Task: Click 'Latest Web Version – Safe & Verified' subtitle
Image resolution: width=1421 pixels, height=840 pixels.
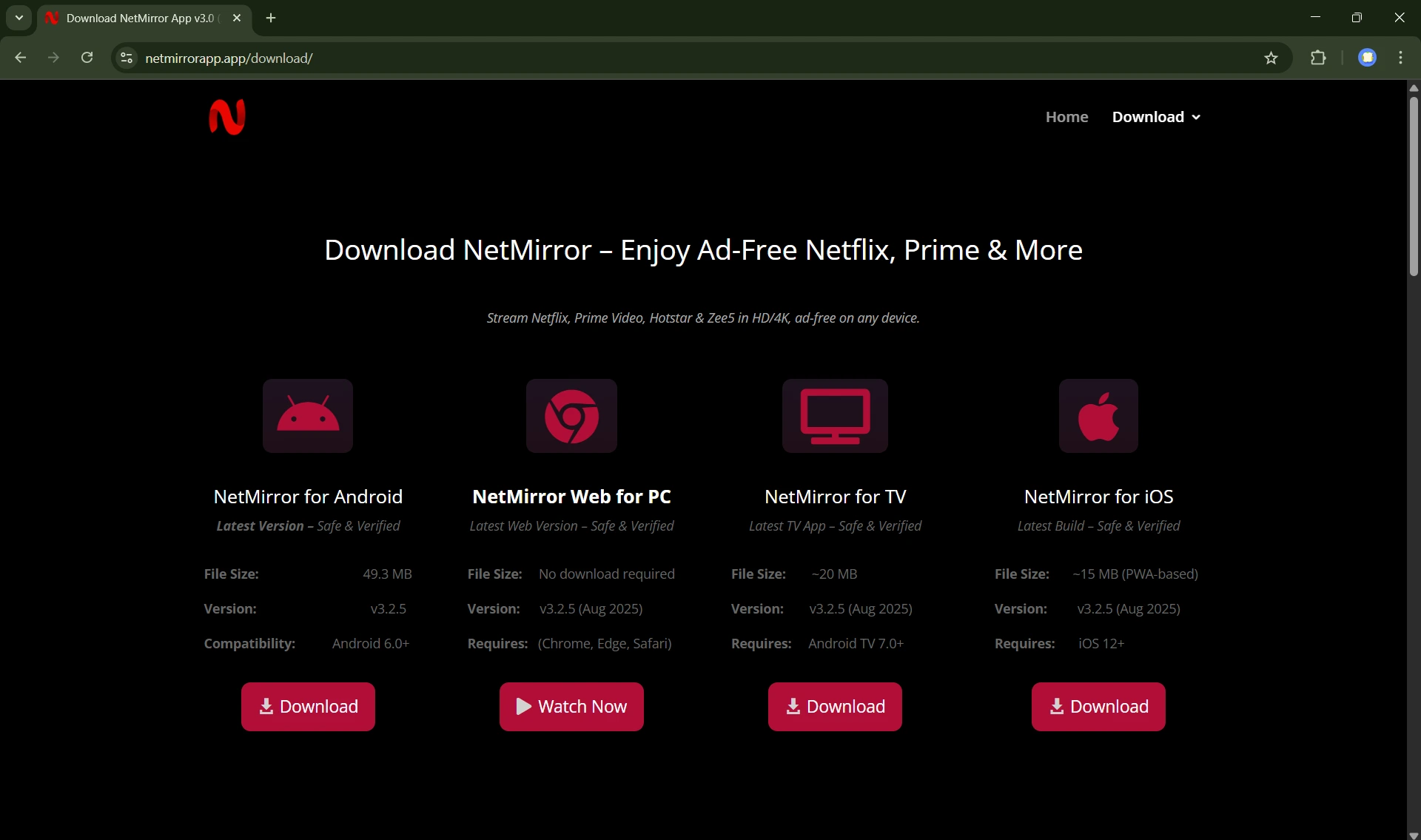Action: tap(571, 525)
